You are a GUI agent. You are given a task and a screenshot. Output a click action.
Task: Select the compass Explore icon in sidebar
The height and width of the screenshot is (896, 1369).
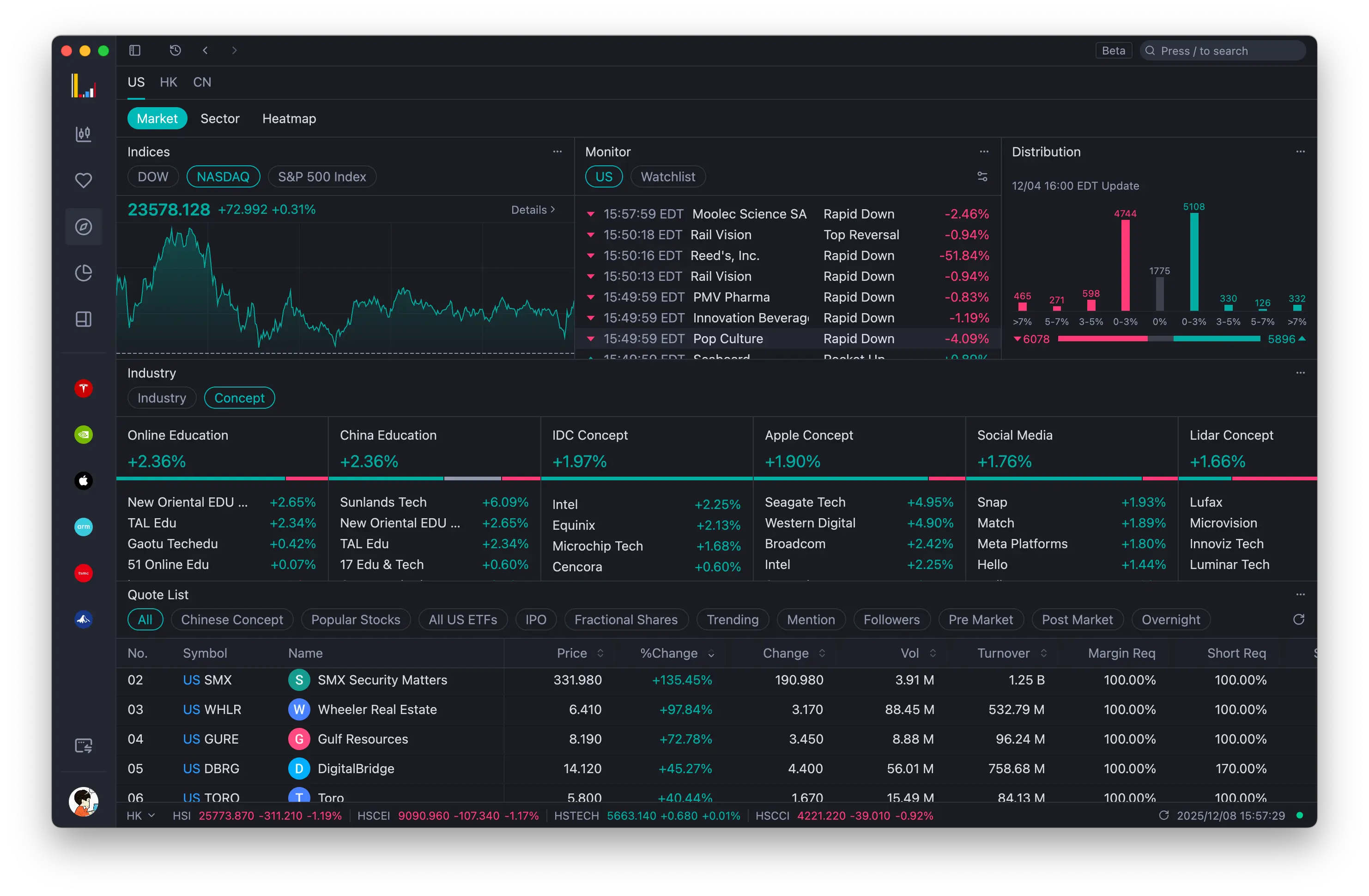84,227
